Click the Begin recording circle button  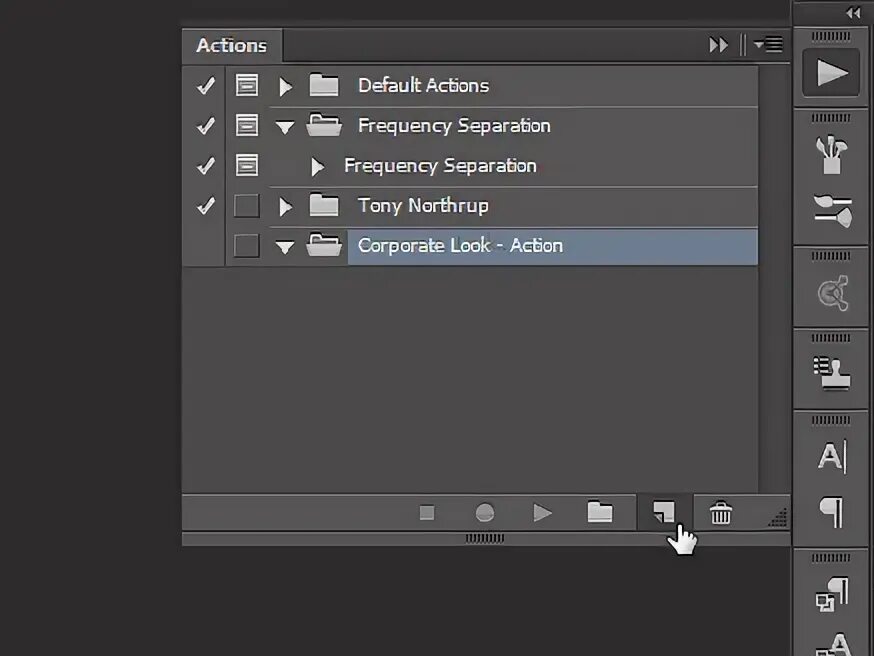click(x=485, y=512)
